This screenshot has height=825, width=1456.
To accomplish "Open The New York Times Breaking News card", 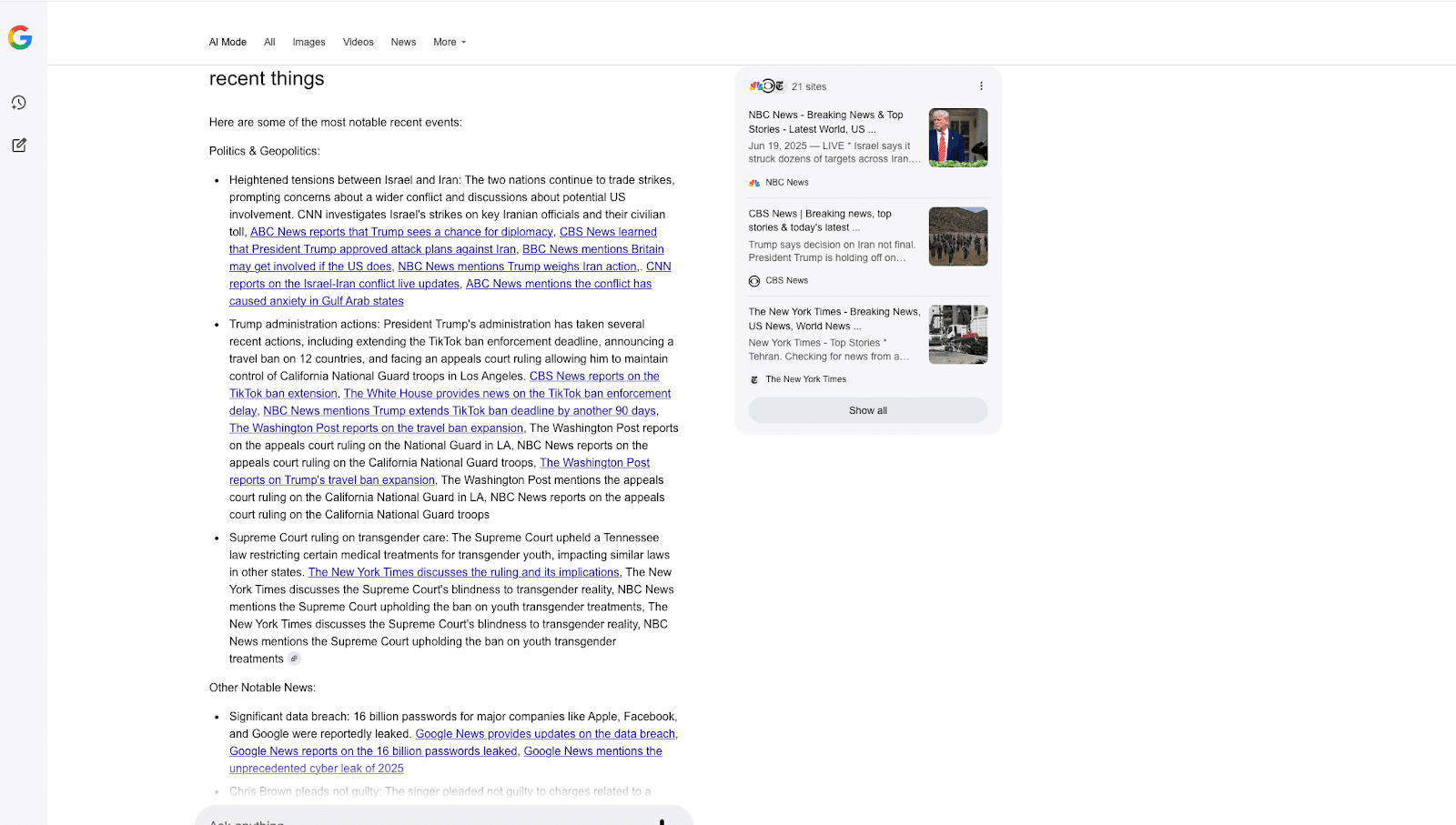I will (x=868, y=346).
